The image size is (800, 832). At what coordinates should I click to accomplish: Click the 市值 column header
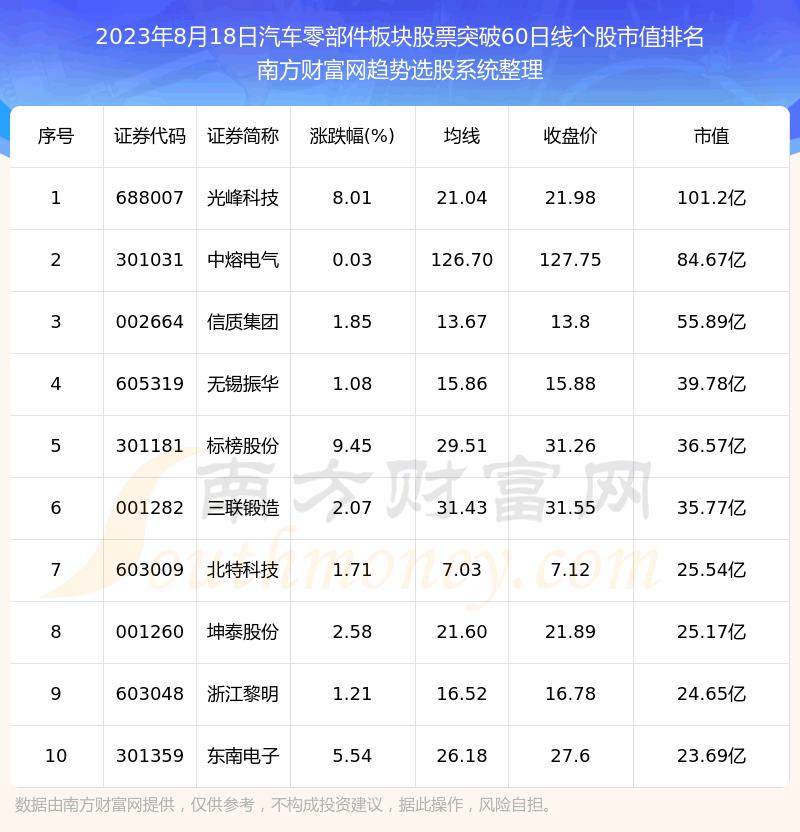[x=711, y=136]
